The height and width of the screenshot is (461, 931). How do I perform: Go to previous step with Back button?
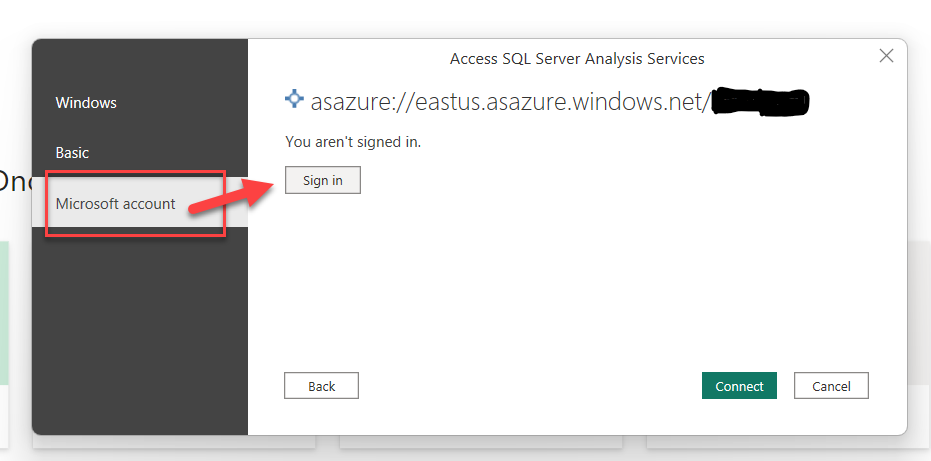pyautogui.click(x=321, y=386)
